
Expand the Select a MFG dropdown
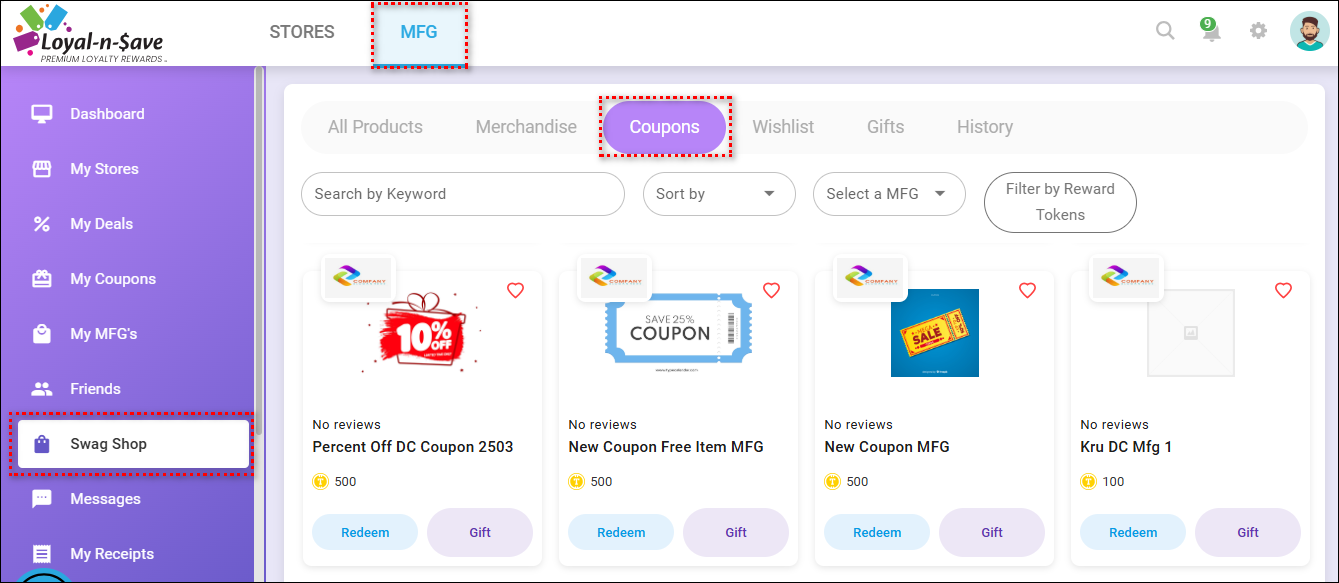[x=888, y=194]
